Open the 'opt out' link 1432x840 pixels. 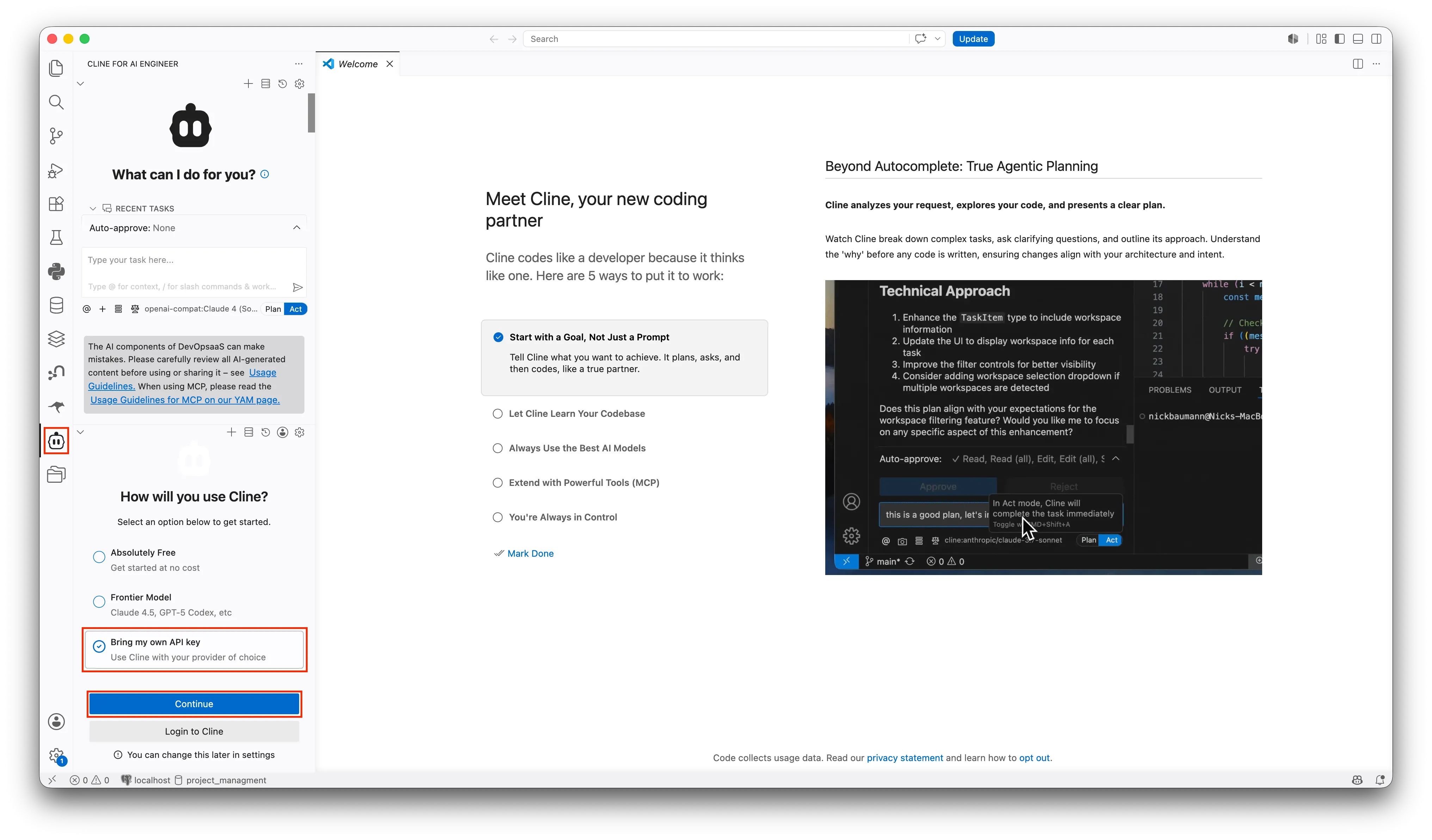(x=1034, y=758)
